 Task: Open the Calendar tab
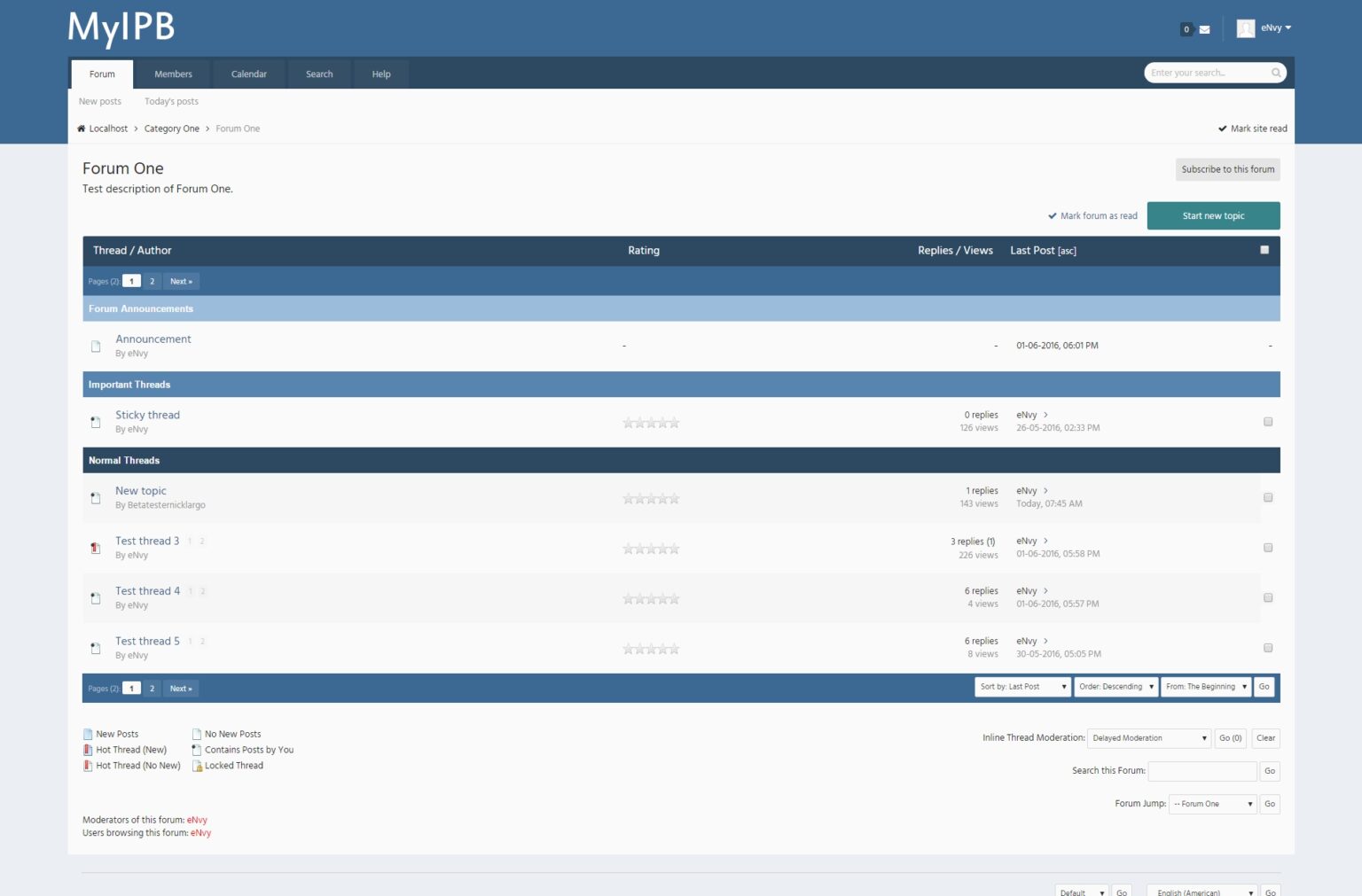tap(248, 74)
